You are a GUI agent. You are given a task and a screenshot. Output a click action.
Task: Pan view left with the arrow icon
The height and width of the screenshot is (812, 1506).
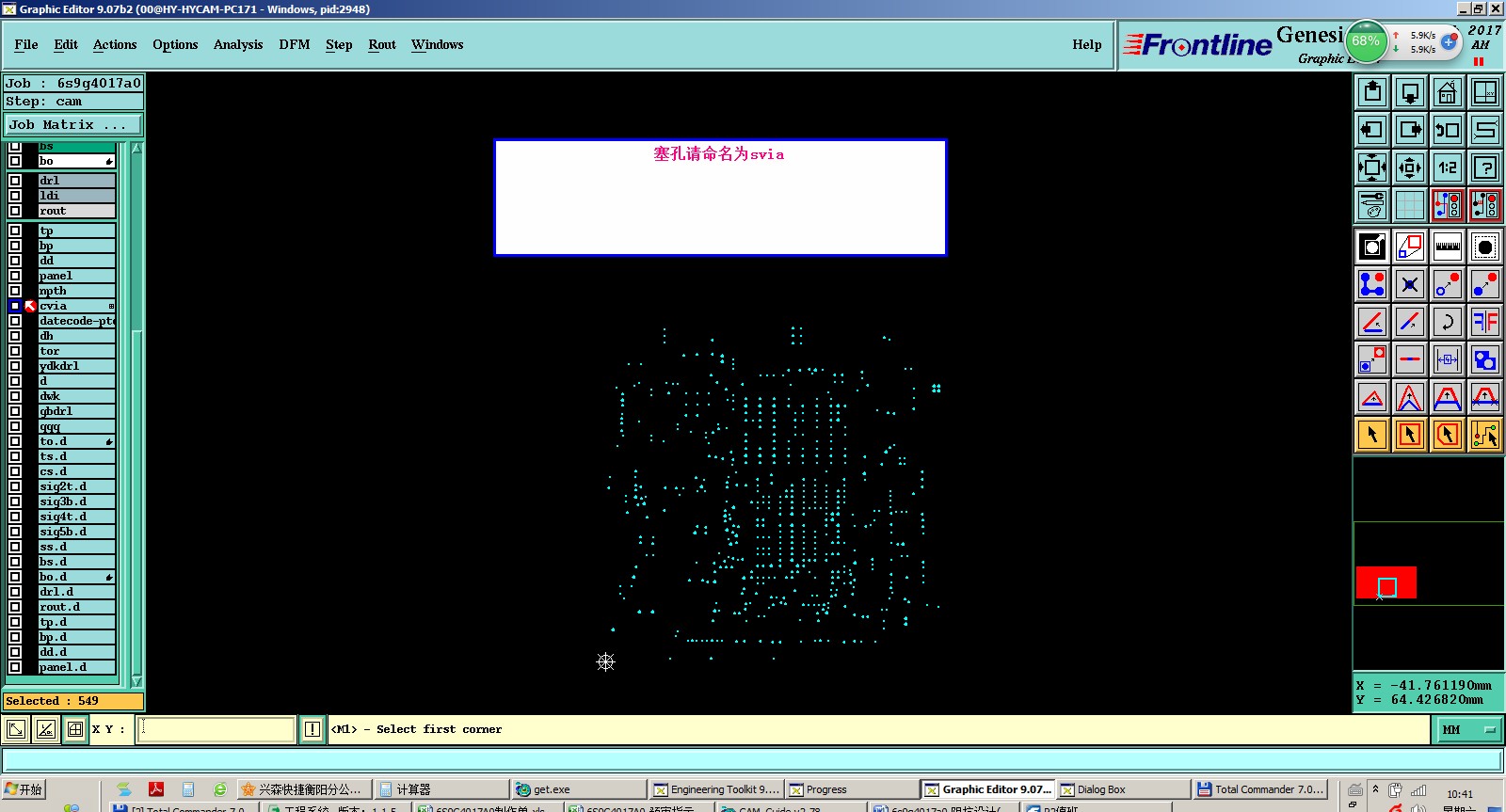tap(1372, 130)
